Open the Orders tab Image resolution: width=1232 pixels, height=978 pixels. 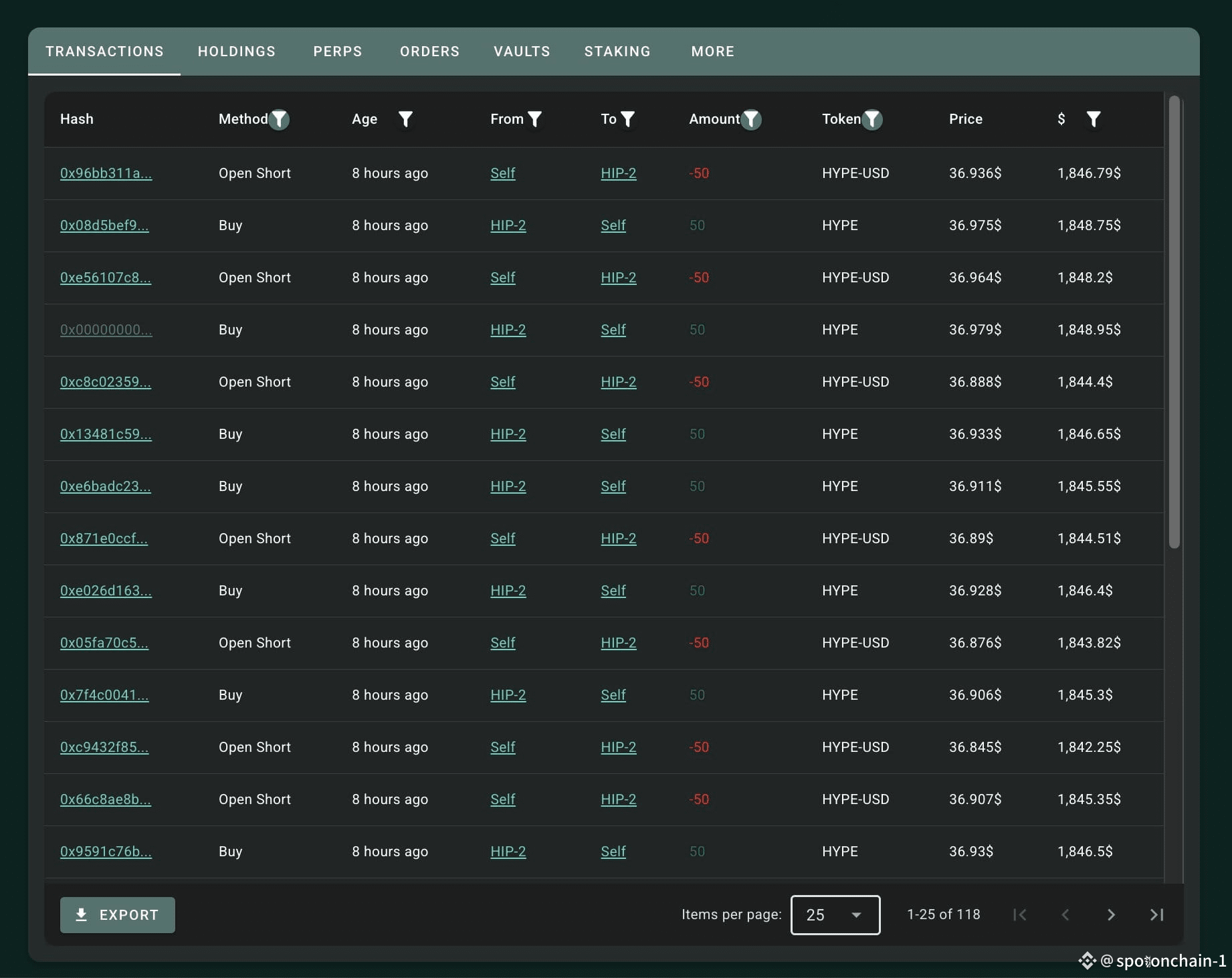point(429,52)
